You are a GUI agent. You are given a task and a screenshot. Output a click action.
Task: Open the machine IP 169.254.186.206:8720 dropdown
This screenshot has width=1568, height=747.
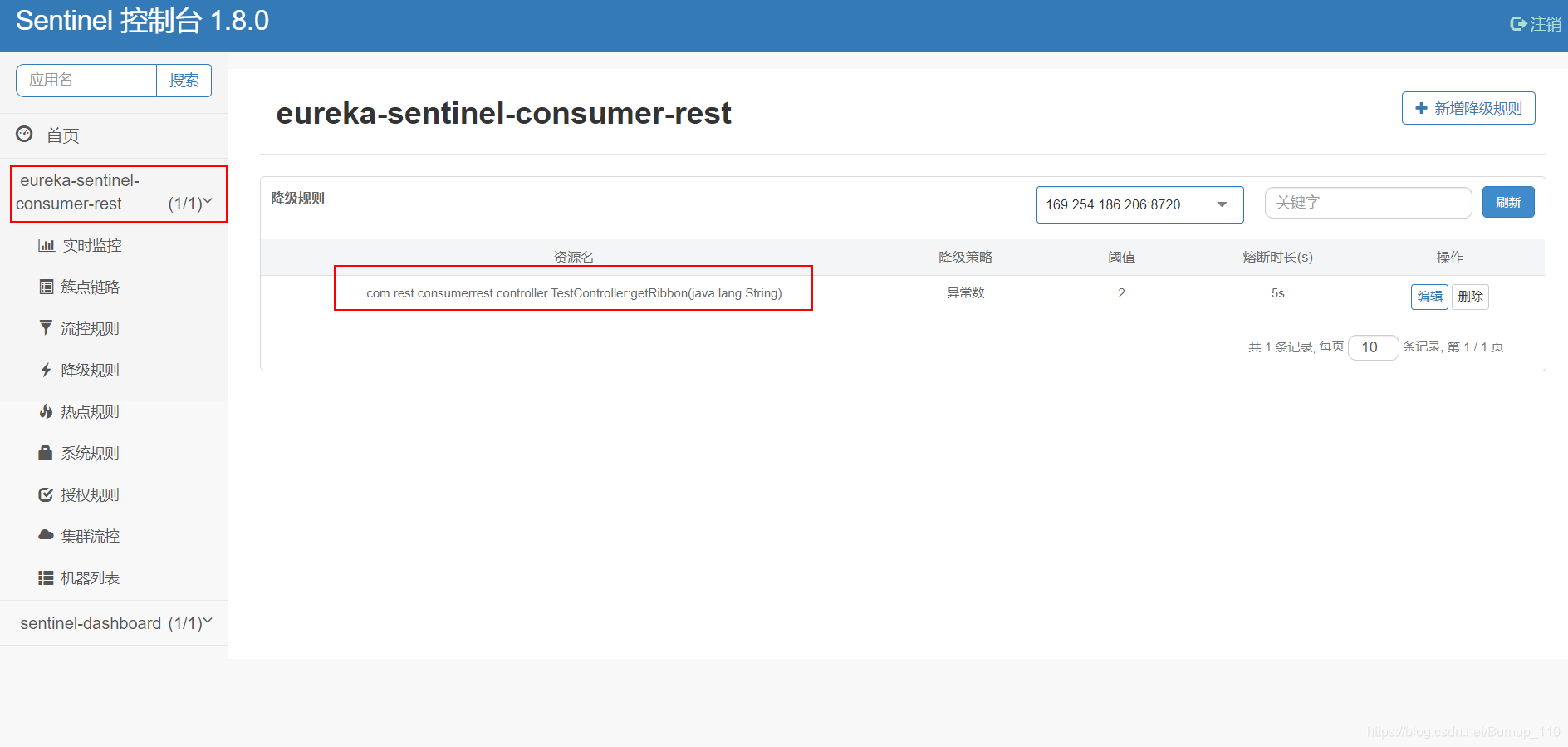pos(1139,204)
